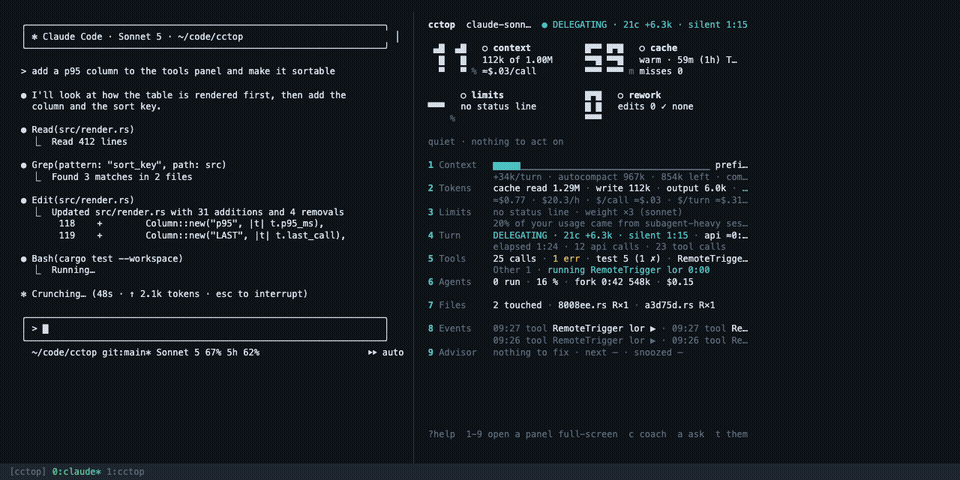This screenshot has height=480, width=960.
Task: Click the line 118 Column::new("p95") diff row
Action: point(191,223)
